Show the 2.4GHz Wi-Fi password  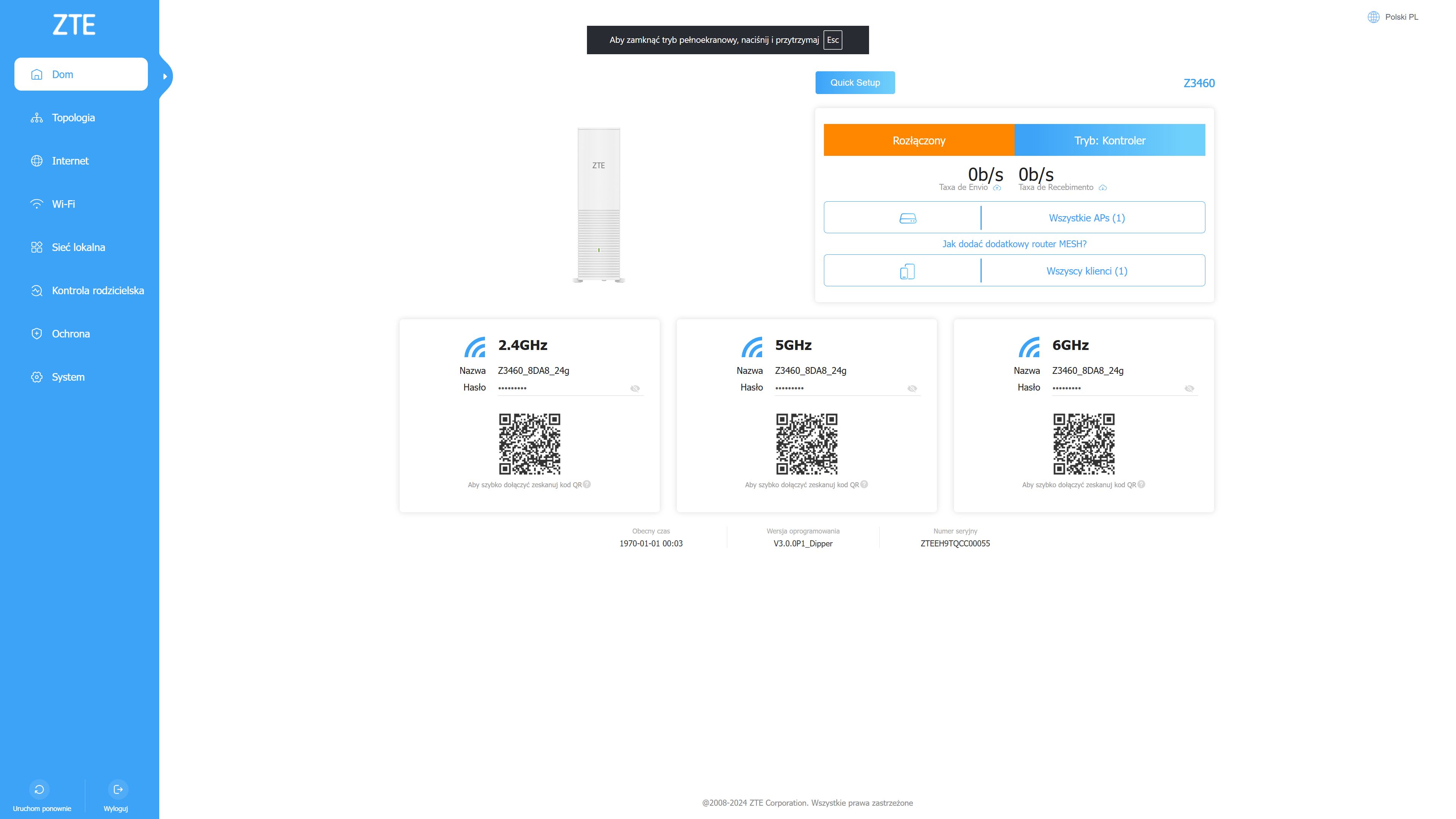(x=635, y=388)
